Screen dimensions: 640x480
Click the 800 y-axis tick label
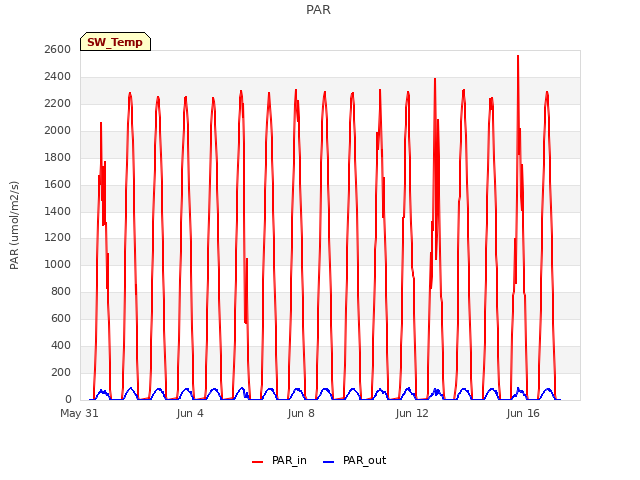coord(61,291)
